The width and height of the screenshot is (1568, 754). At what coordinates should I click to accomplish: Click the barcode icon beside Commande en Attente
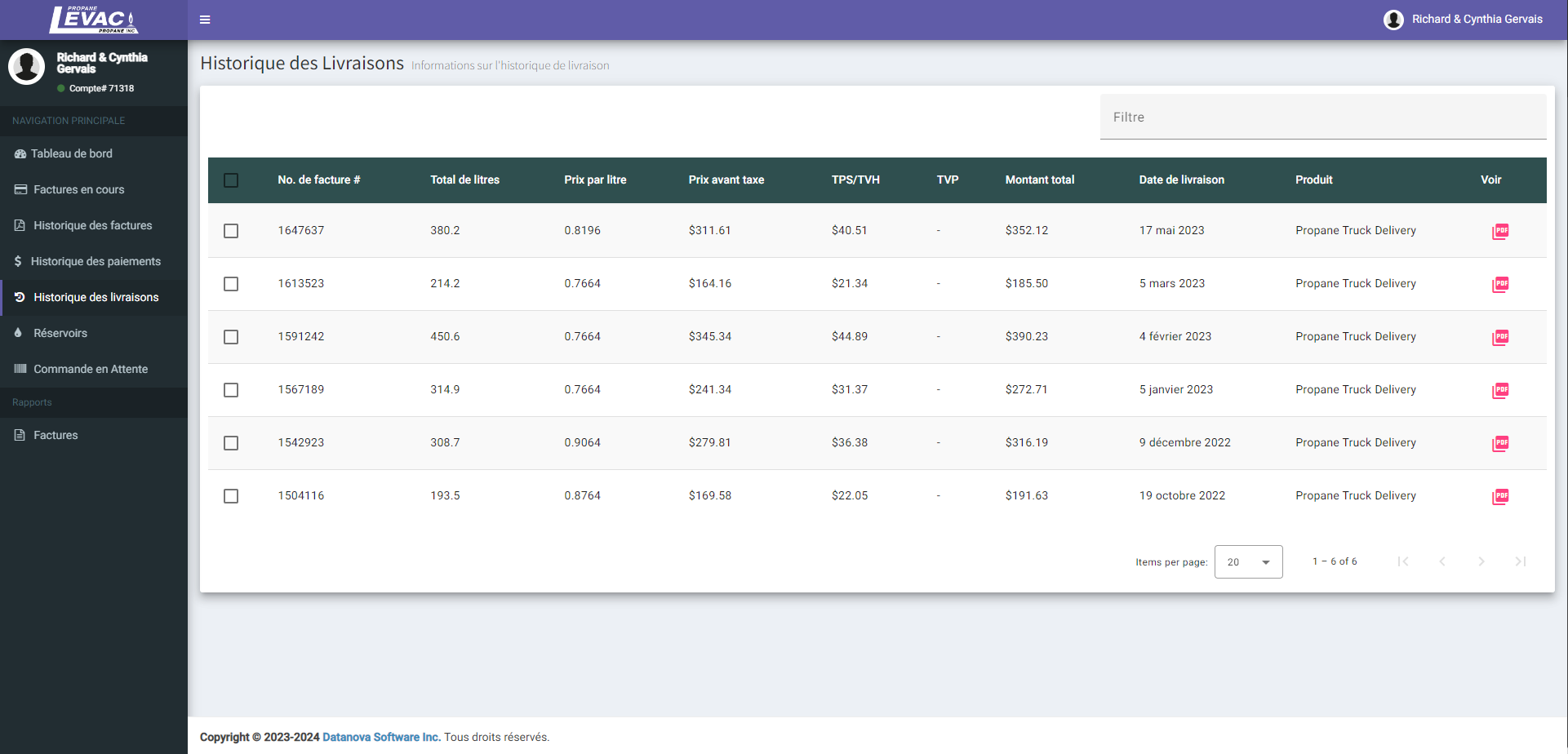point(20,369)
